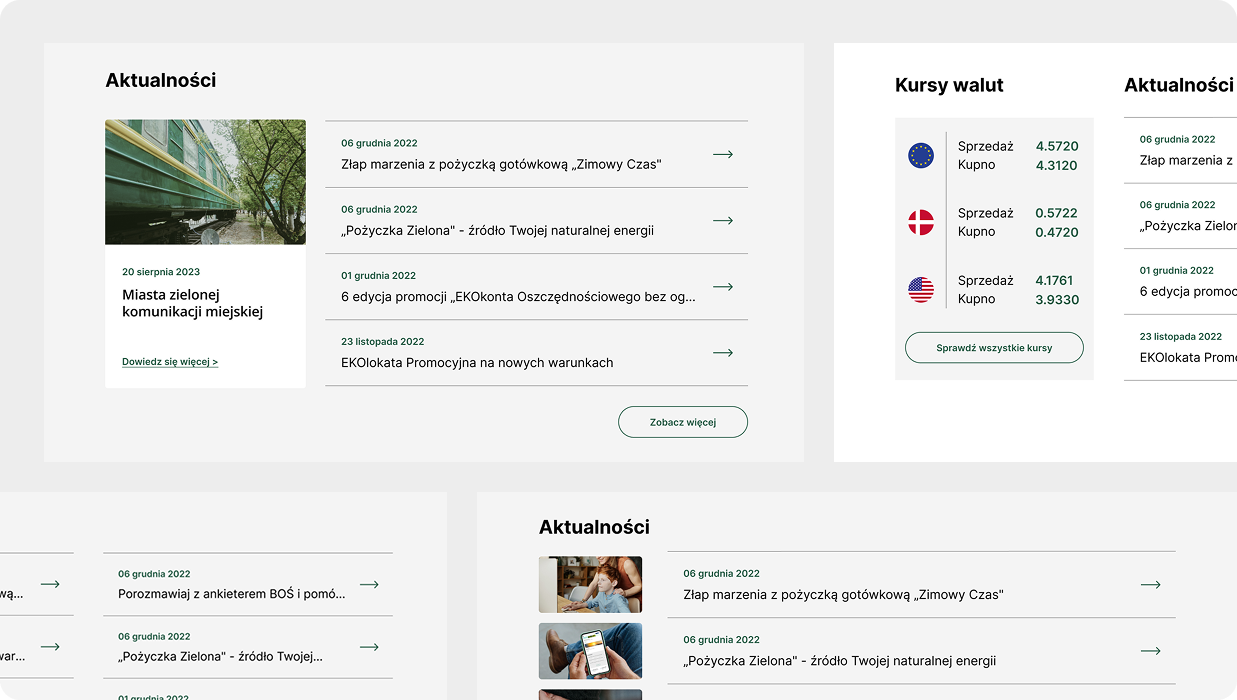Click "01 grudnia 2022" above "6 edycja promocji" headline
The image size is (1237, 700).
point(379,275)
